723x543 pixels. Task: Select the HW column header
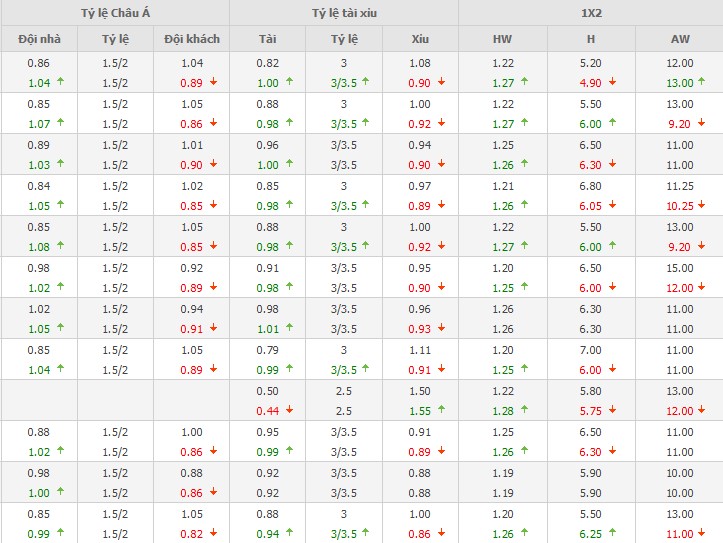[x=502, y=39]
